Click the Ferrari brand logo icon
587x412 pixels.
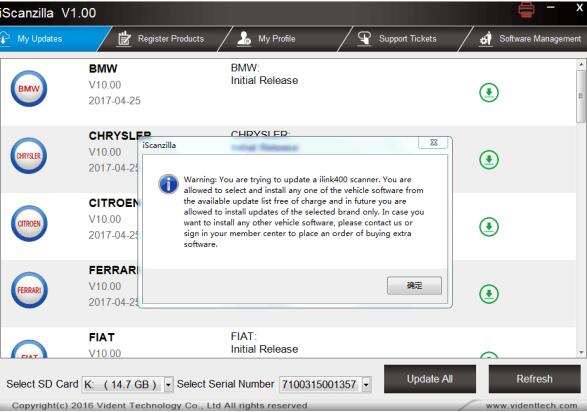29,290
